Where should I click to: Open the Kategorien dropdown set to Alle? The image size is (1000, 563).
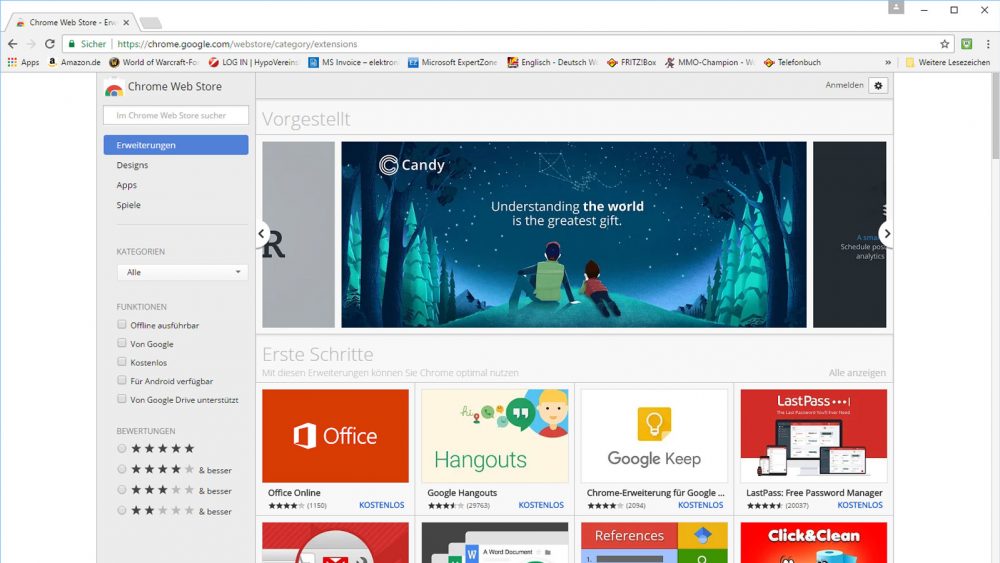(x=182, y=272)
